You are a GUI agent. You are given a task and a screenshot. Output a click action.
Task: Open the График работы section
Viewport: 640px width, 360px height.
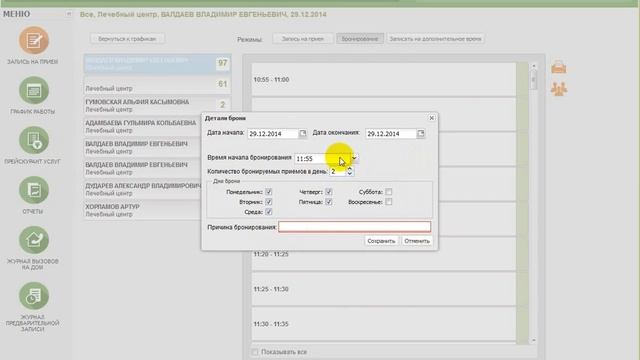click(33, 90)
